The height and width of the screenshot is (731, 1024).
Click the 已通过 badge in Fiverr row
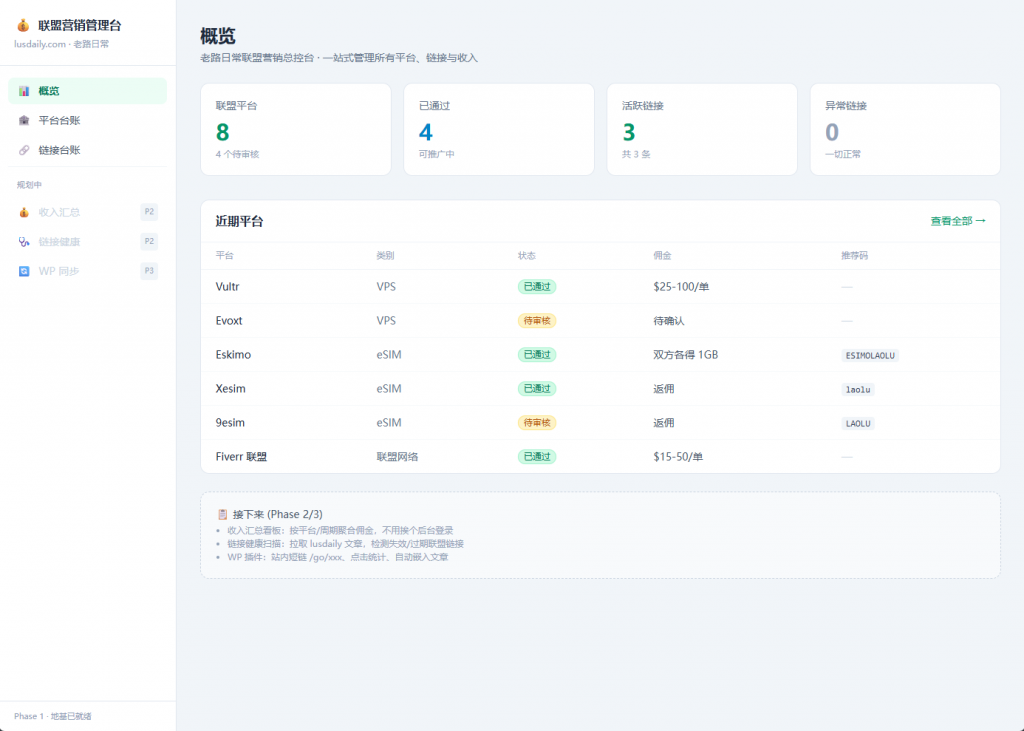(537, 457)
